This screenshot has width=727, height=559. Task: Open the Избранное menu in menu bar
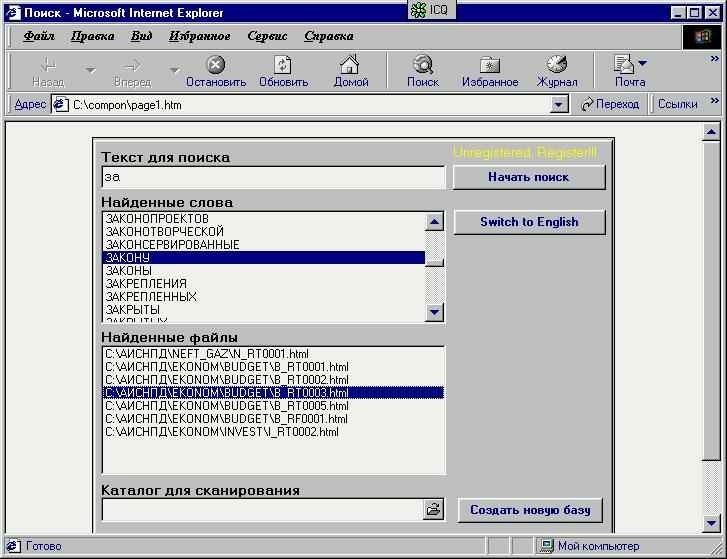pos(199,36)
